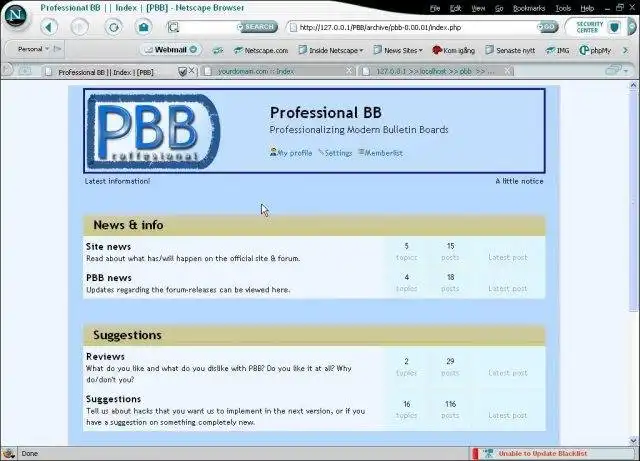Click the search engine icon in the search box
640x461 pixels.
(173, 27)
